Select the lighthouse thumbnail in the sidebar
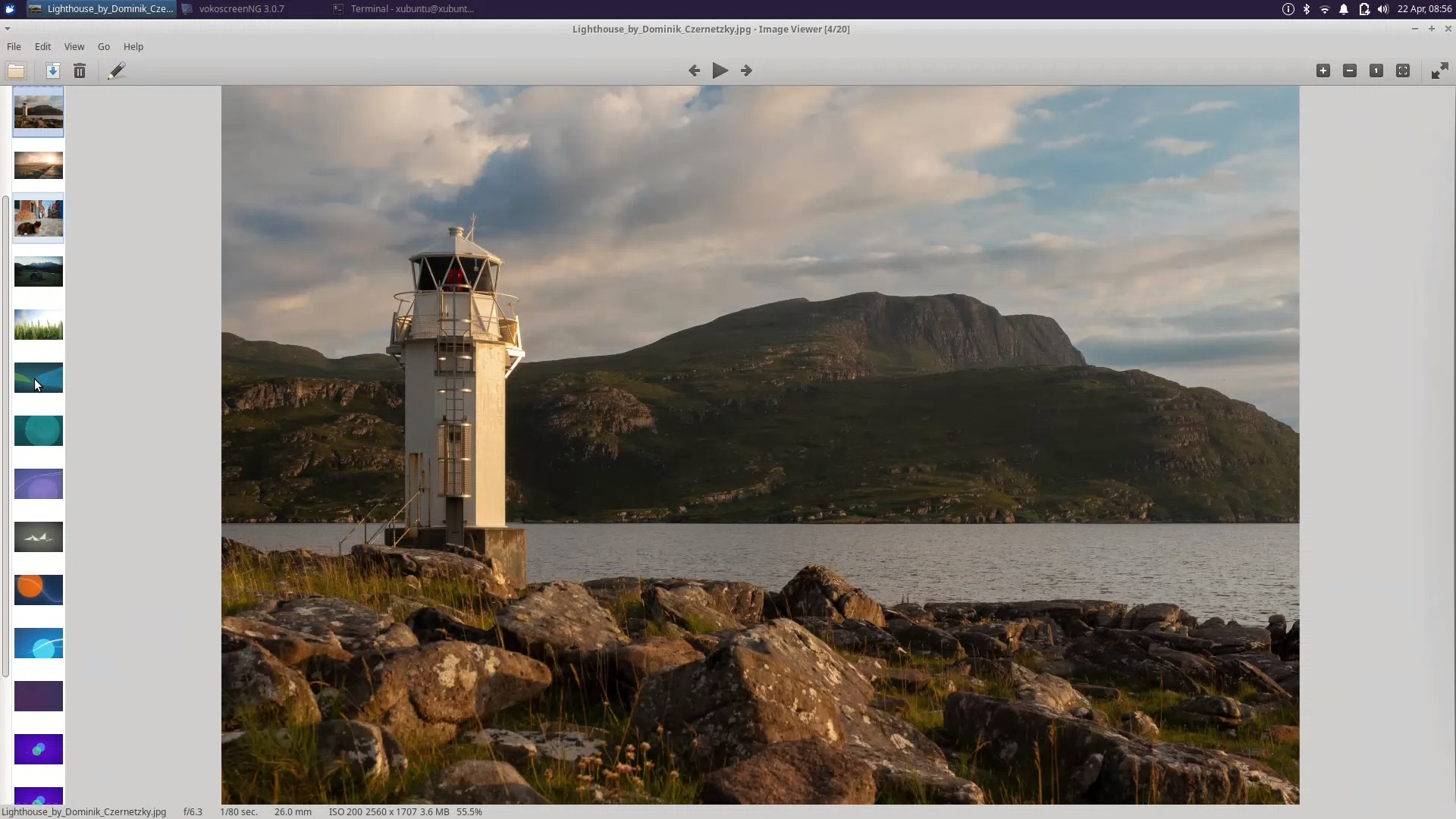1456x819 pixels. click(39, 111)
